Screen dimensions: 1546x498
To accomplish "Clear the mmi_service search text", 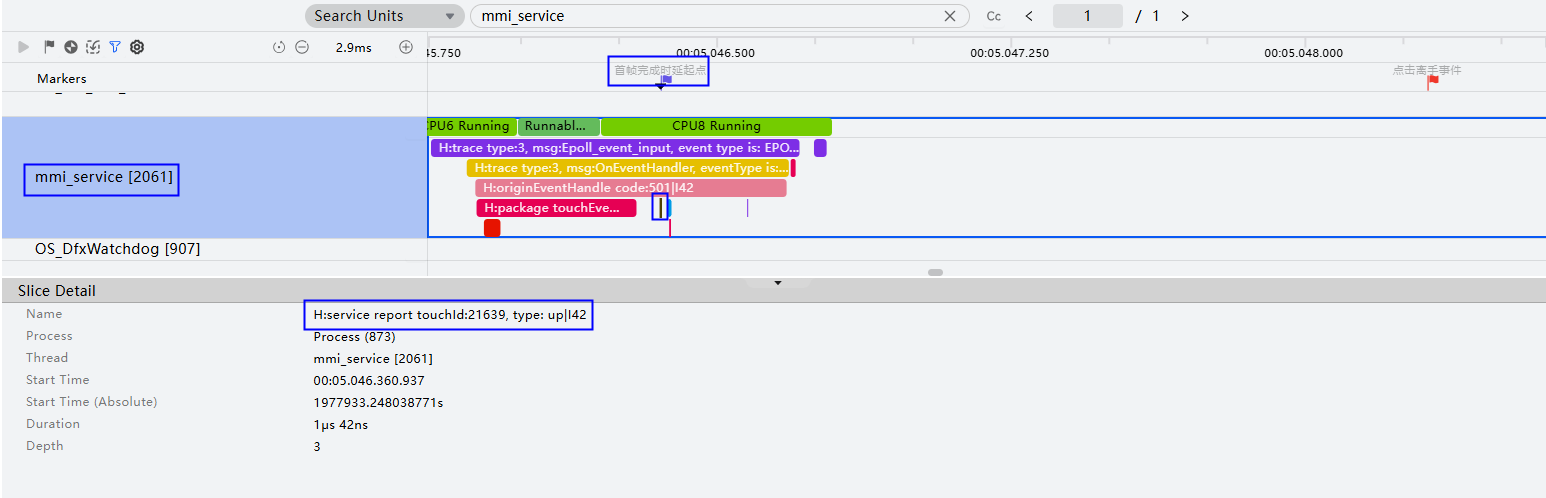I will [x=950, y=16].
